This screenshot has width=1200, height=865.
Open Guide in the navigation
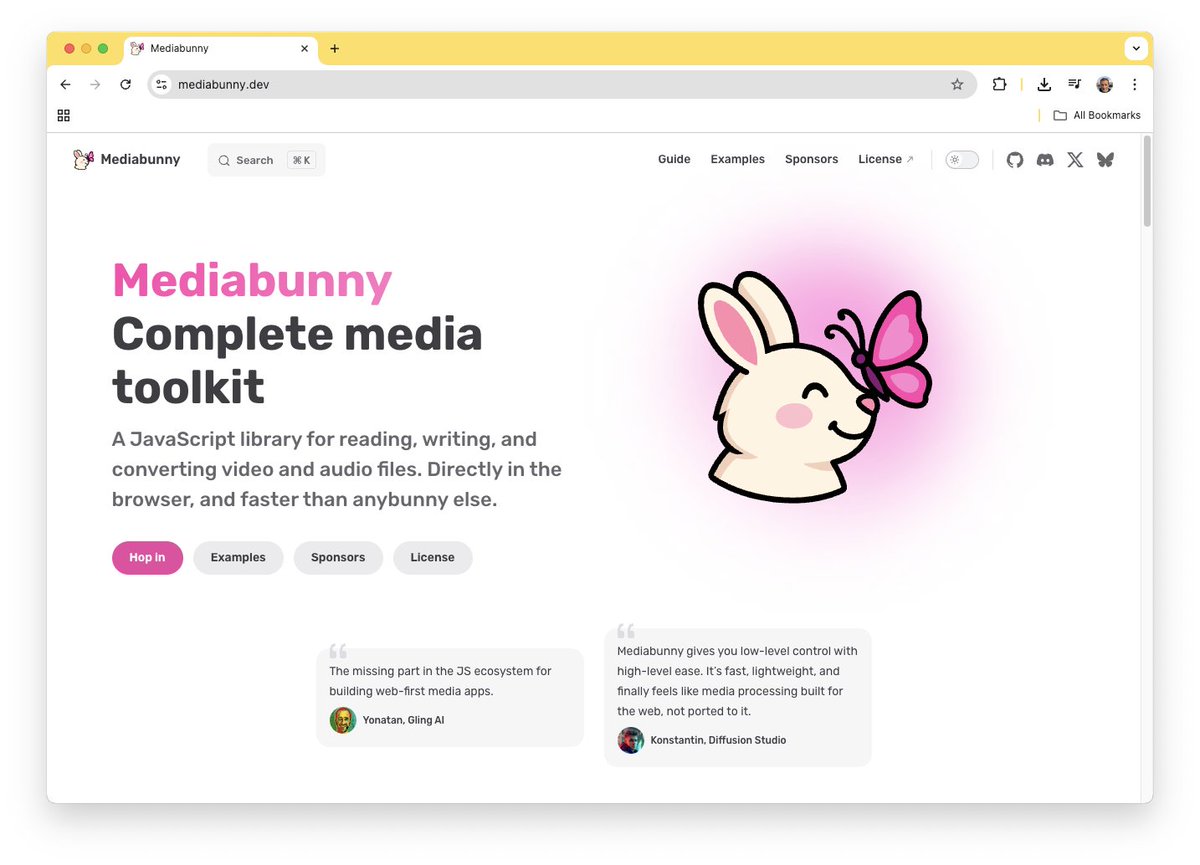coord(674,160)
